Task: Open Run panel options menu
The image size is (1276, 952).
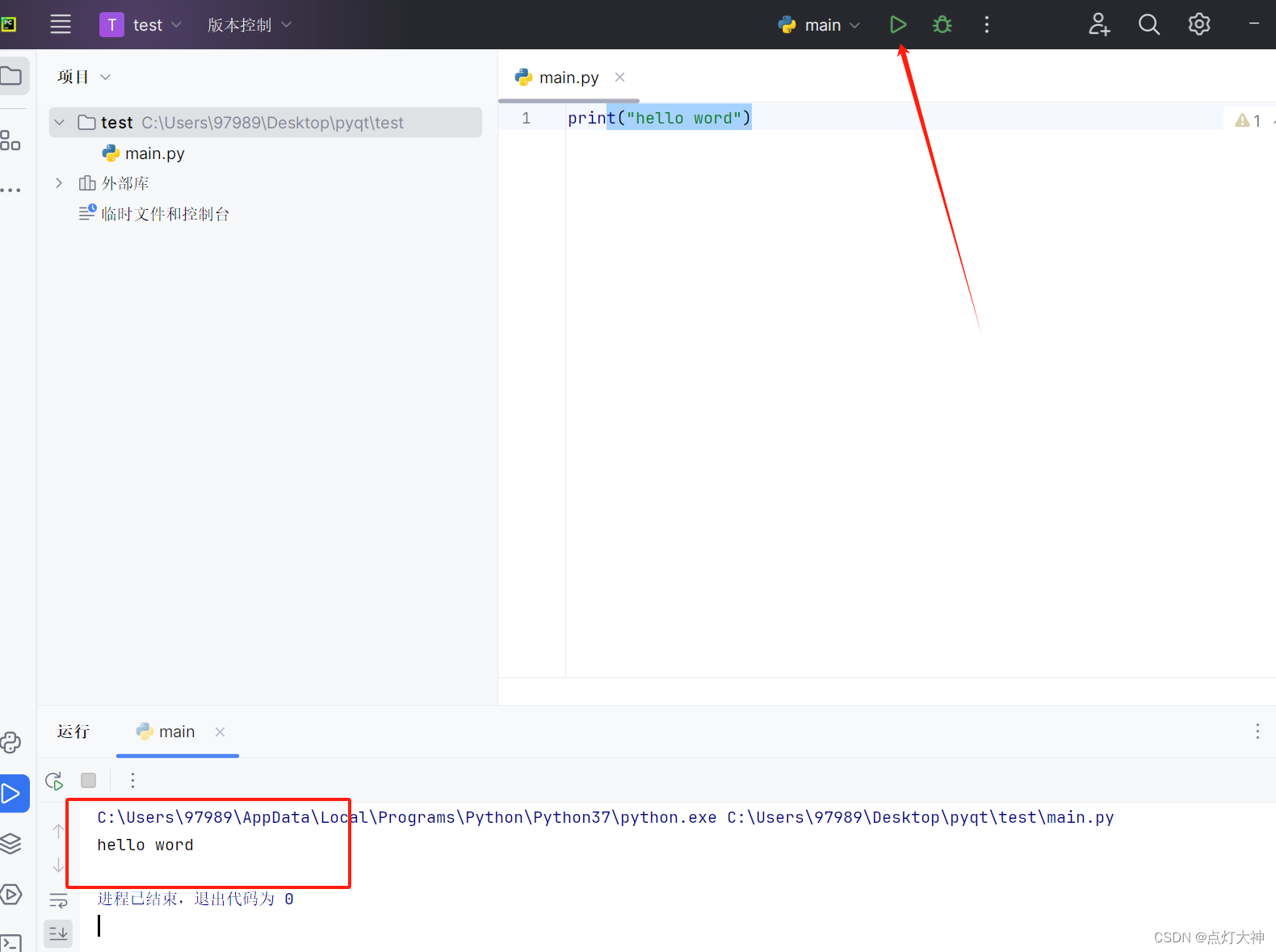Action: 1257,732
